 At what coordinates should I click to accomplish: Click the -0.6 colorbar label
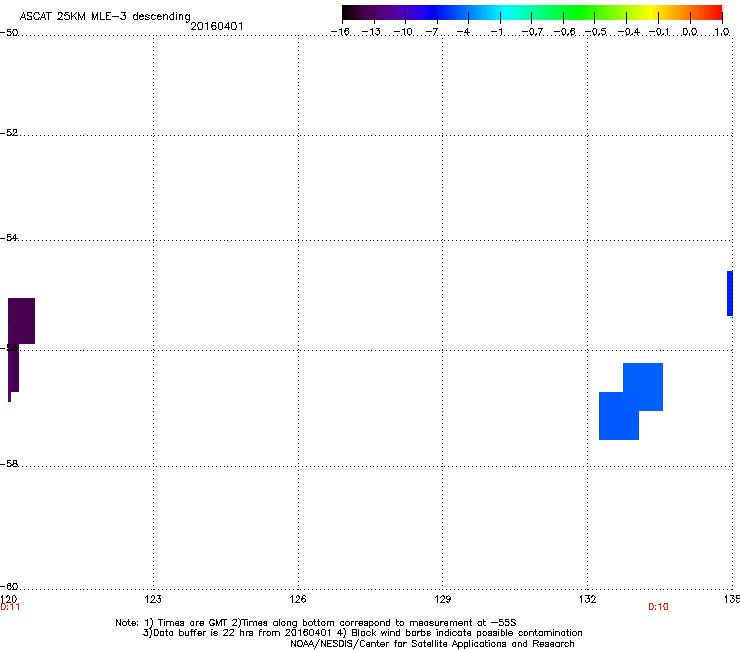(x=564, y=32)
